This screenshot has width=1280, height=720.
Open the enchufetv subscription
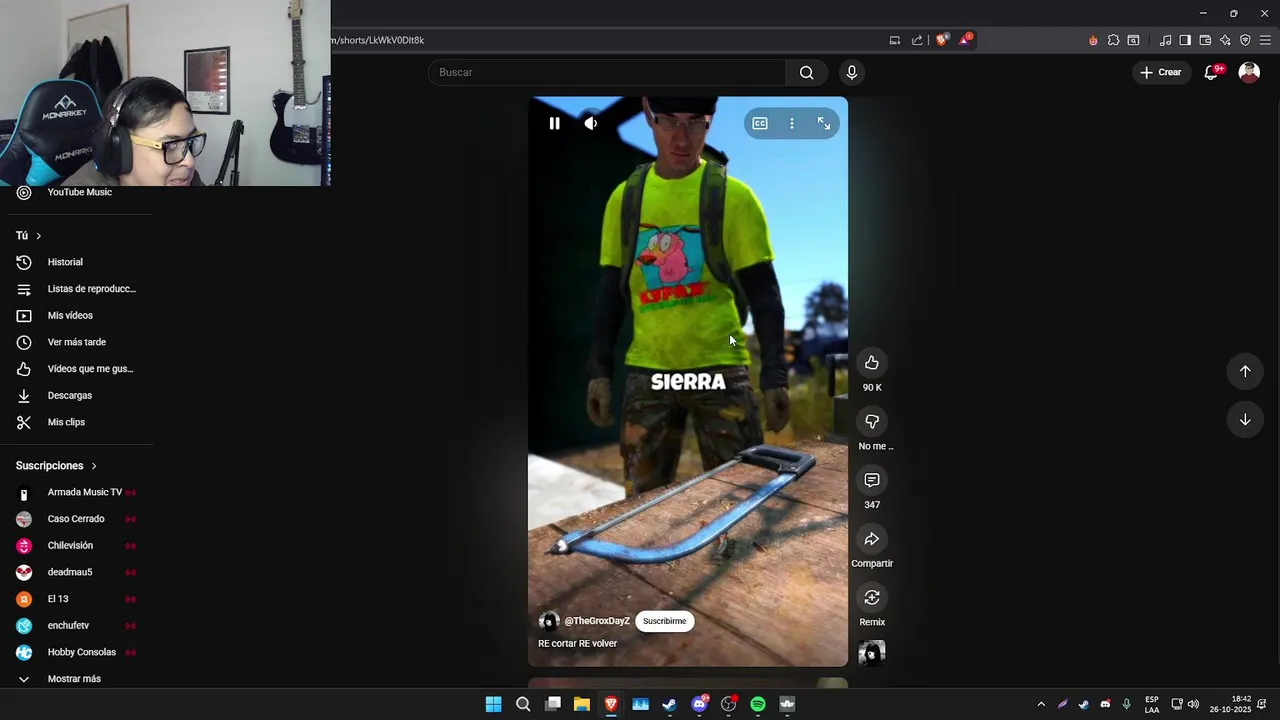coord(78,626)
